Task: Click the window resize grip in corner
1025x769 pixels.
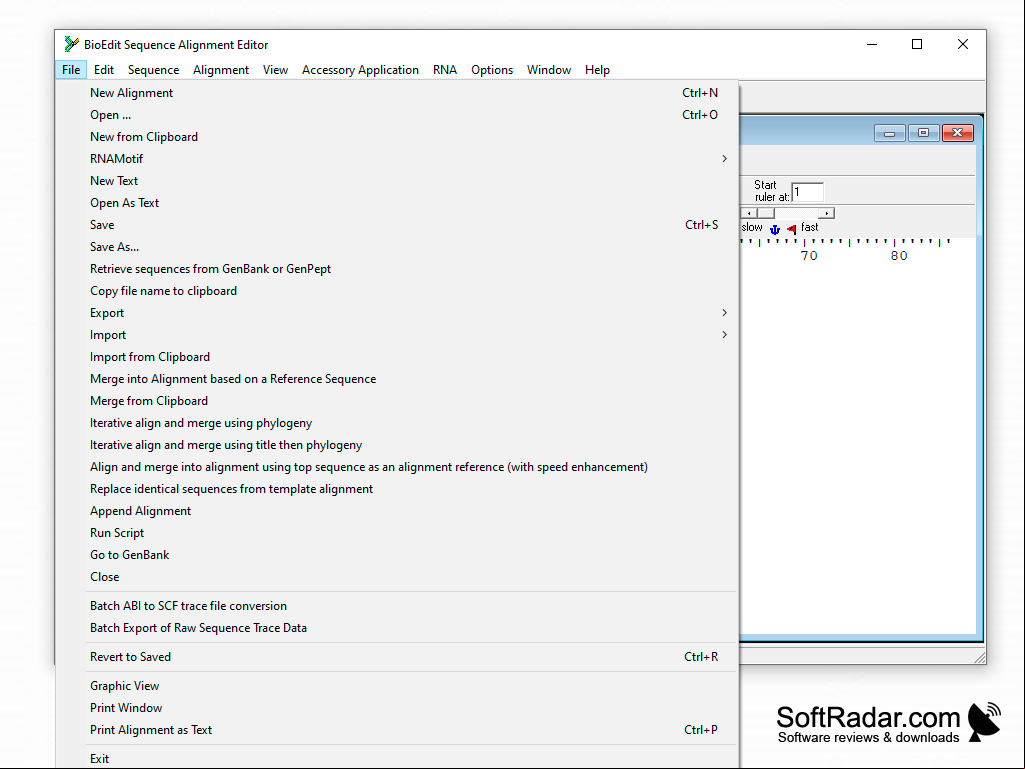Action: point(979,657)
